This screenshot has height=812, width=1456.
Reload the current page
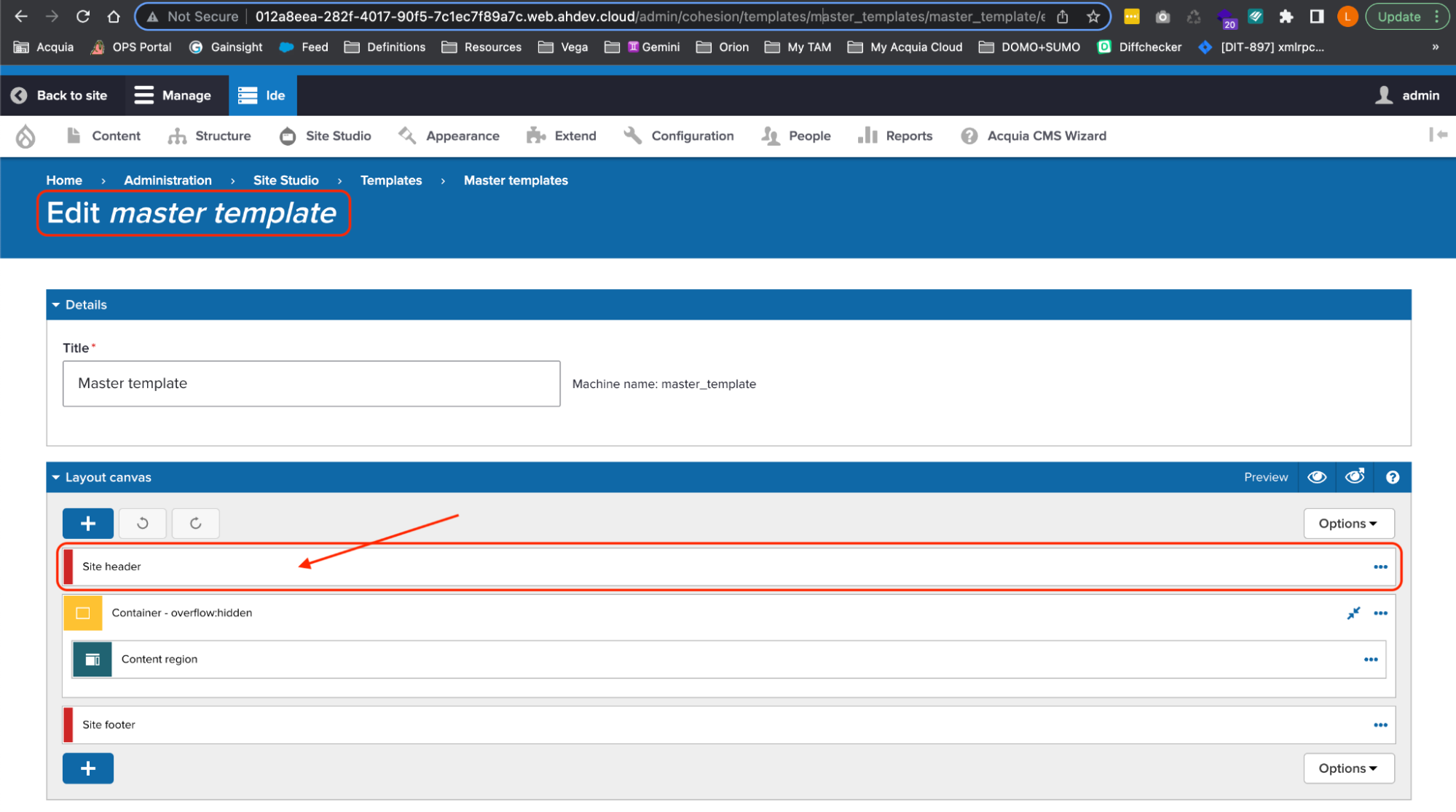[x=83, y=16]
